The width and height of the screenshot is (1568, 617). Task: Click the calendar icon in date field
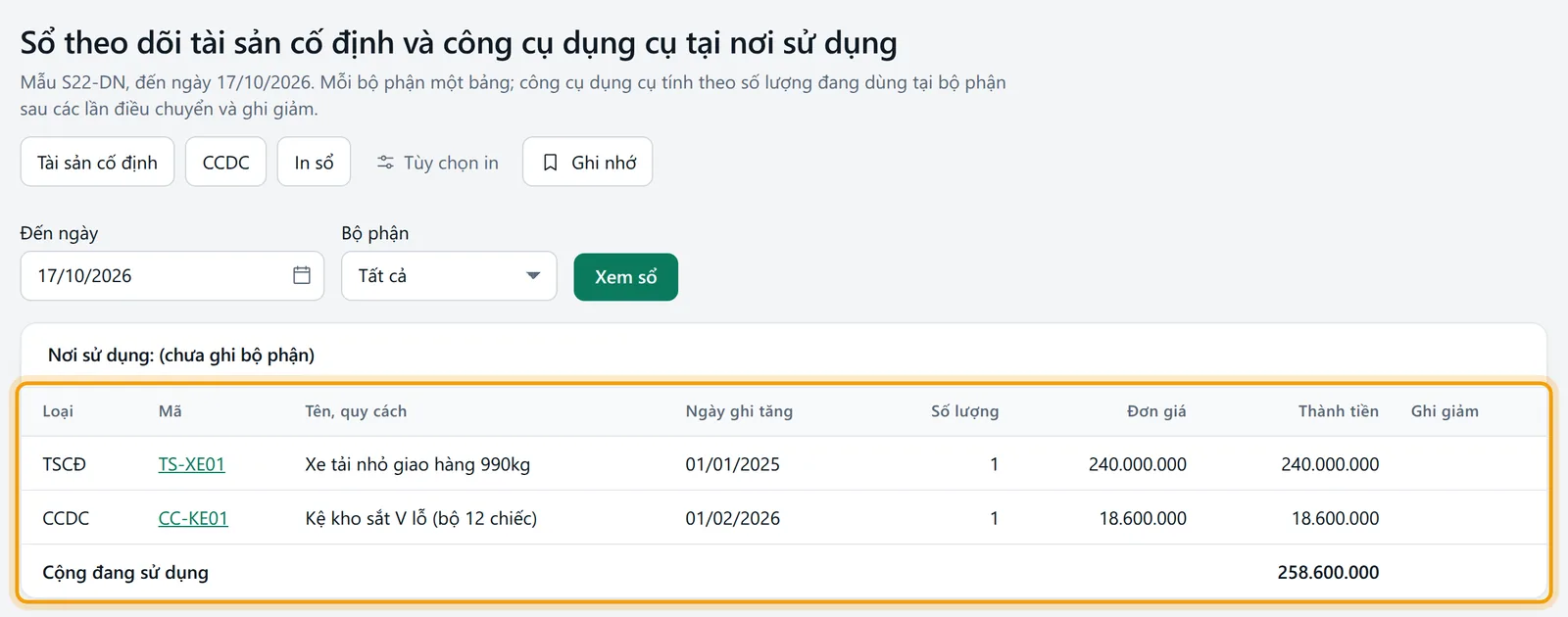point(302,275)
